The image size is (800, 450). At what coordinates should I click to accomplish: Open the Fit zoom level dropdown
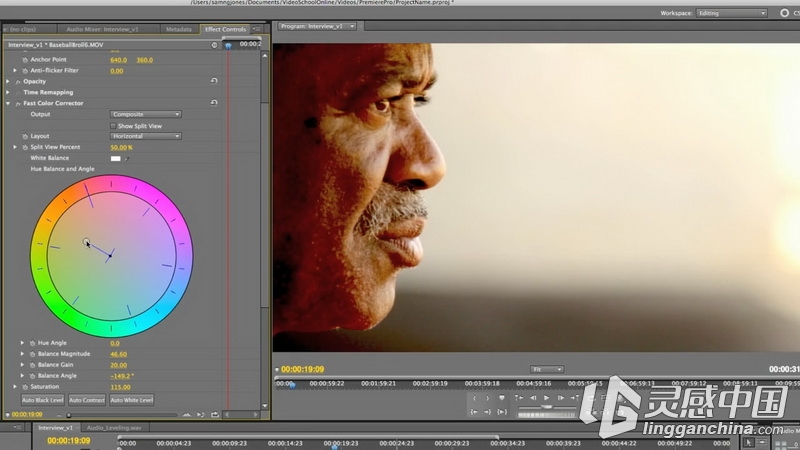pos(546,369)
